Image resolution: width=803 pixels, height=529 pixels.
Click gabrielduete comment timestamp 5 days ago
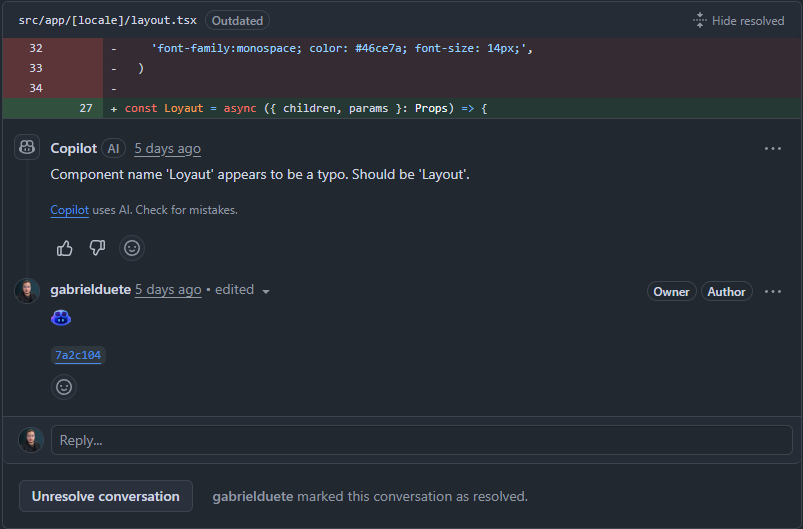click(168, 290)
